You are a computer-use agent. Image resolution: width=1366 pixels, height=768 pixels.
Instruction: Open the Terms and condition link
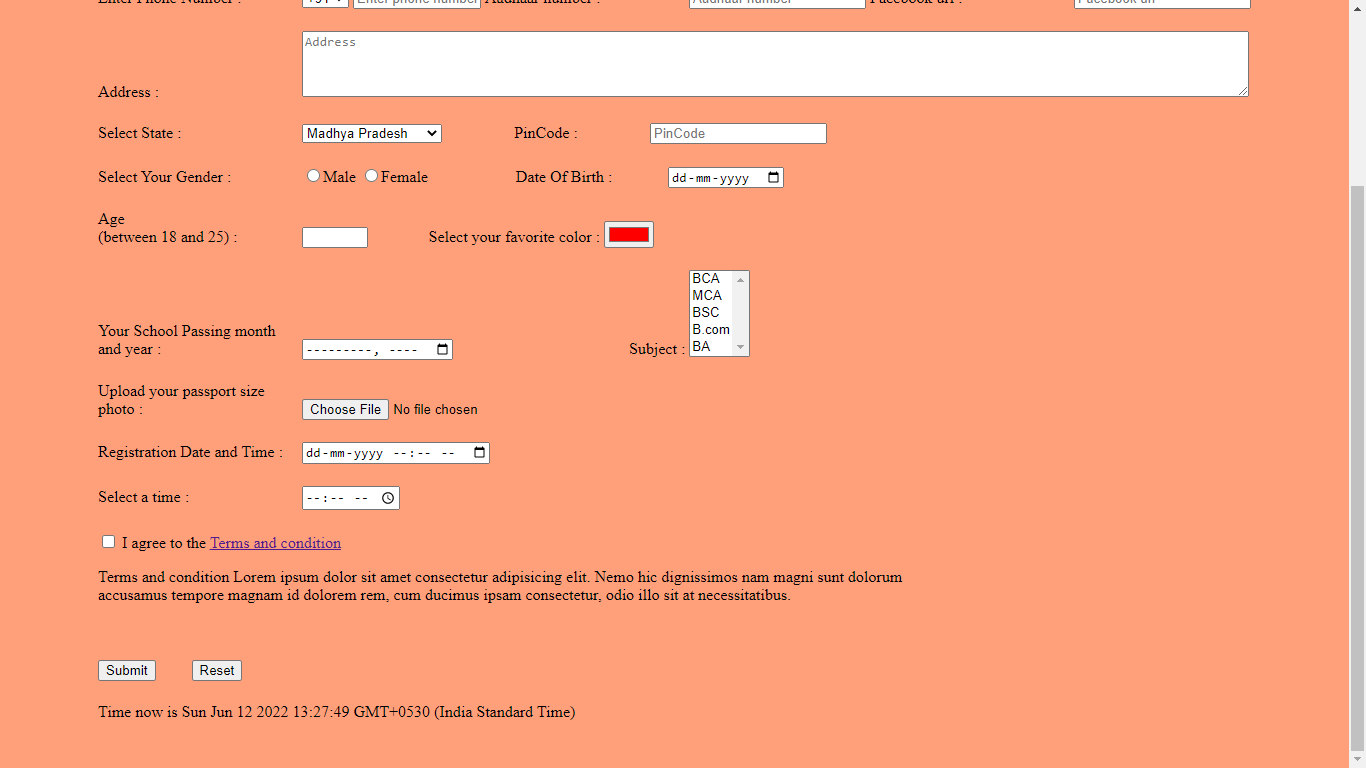275,543
